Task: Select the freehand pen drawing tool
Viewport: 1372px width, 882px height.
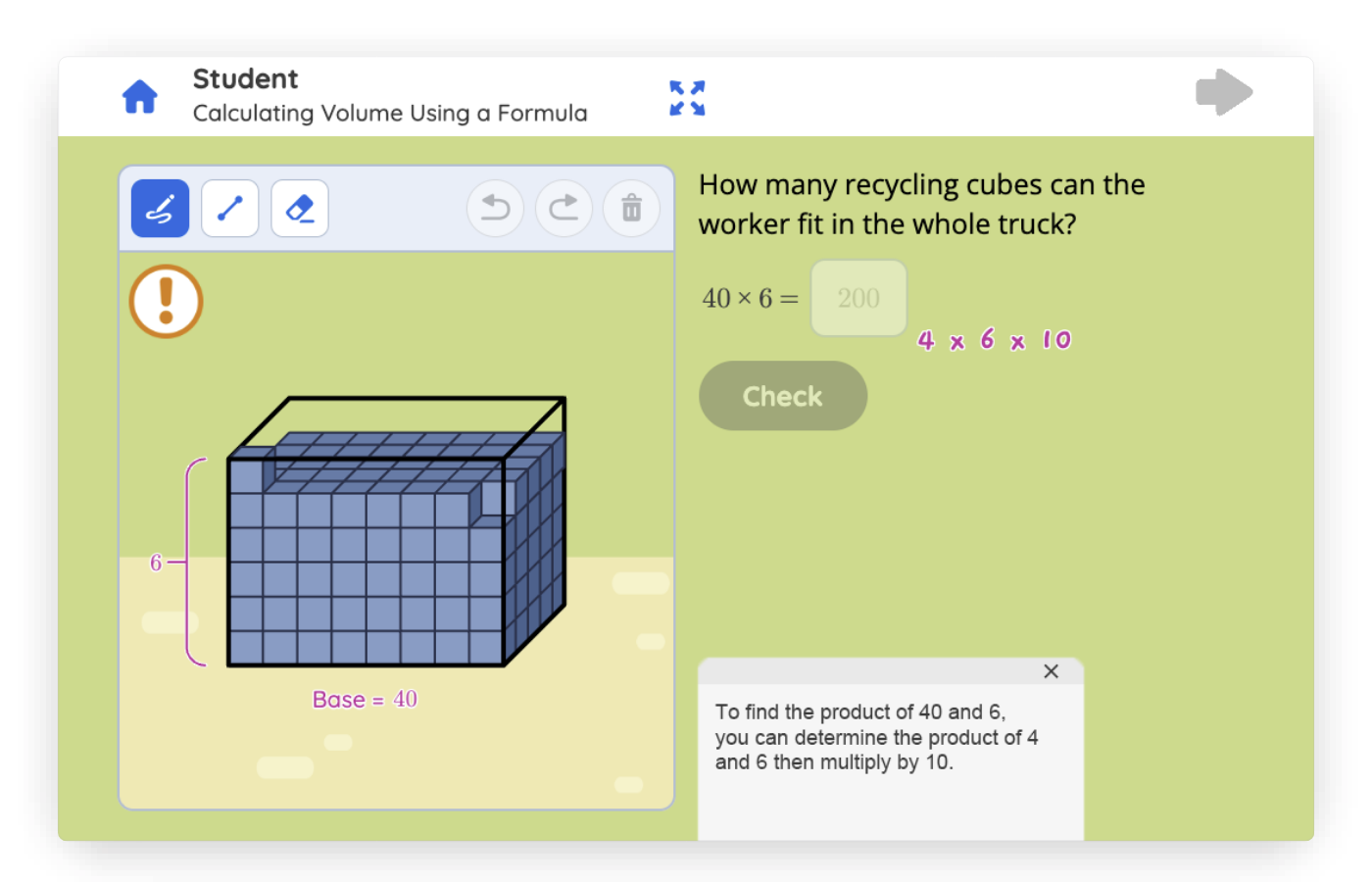Action: (x=160, y=208)
